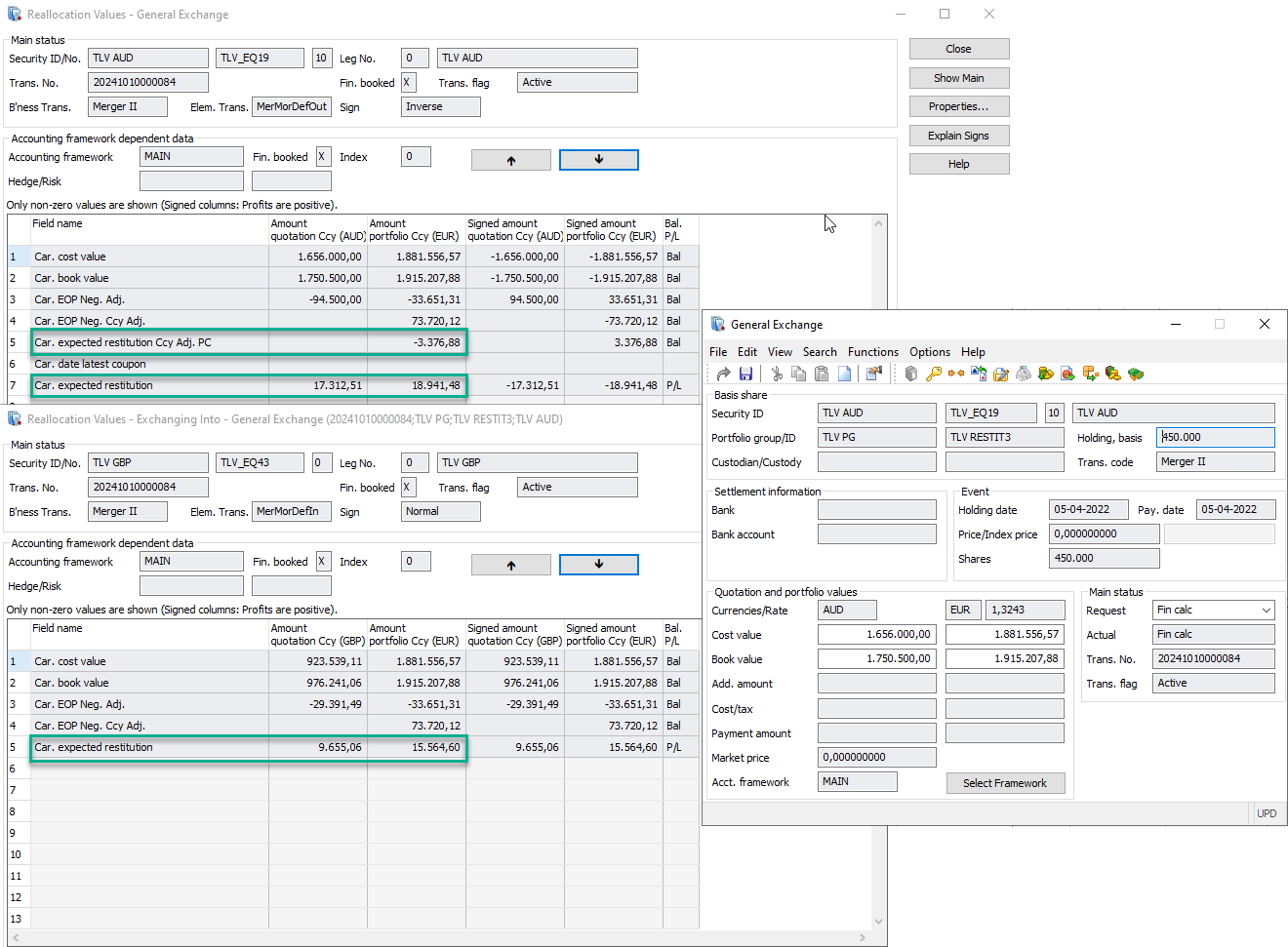The height and width of the screenshot is (947, 1288).
Task: Click the Show Main button
Action: pyautogui.click(x=959, y=78)
